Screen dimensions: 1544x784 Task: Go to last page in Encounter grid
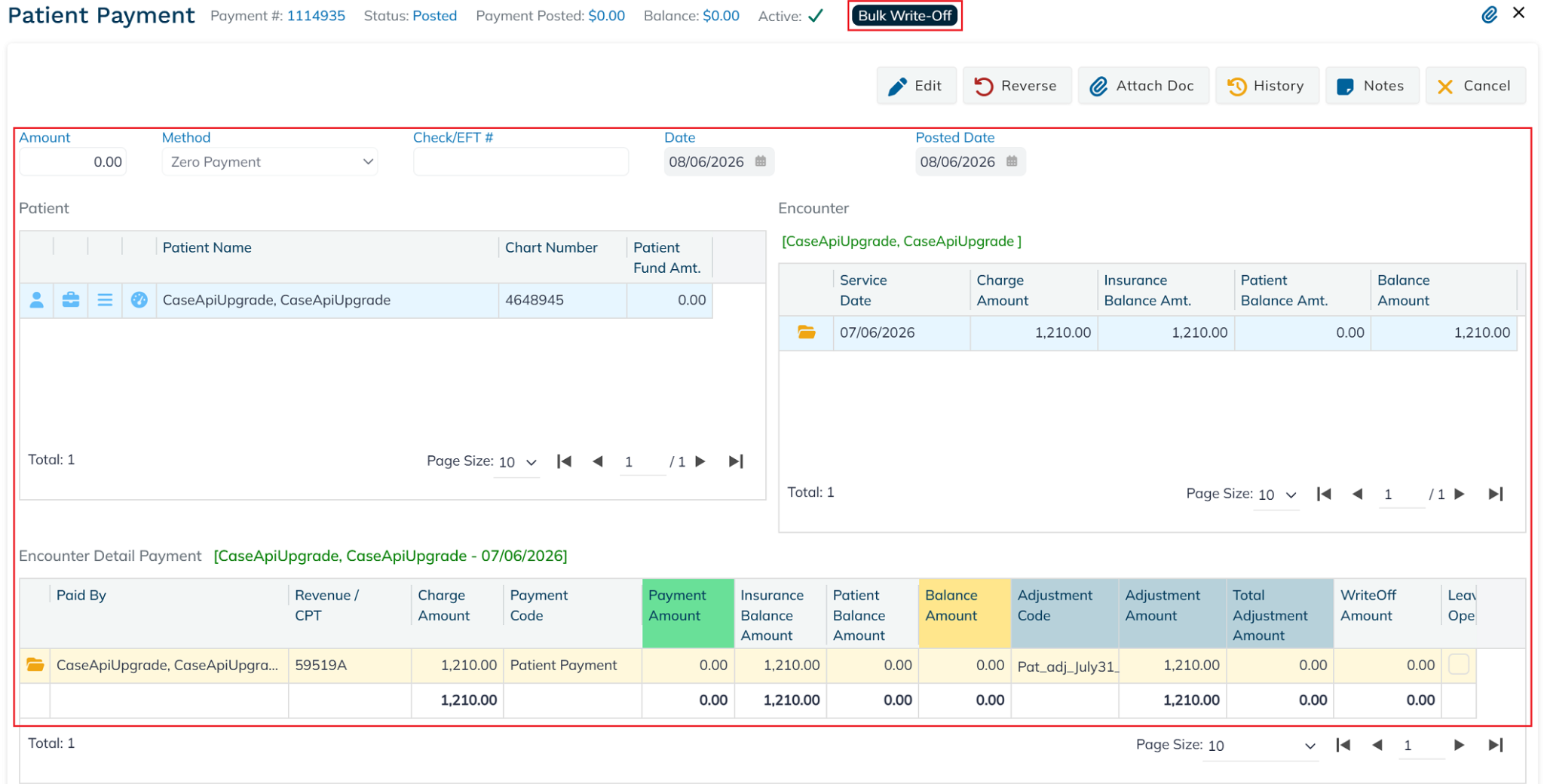(x=1496, y=495)
